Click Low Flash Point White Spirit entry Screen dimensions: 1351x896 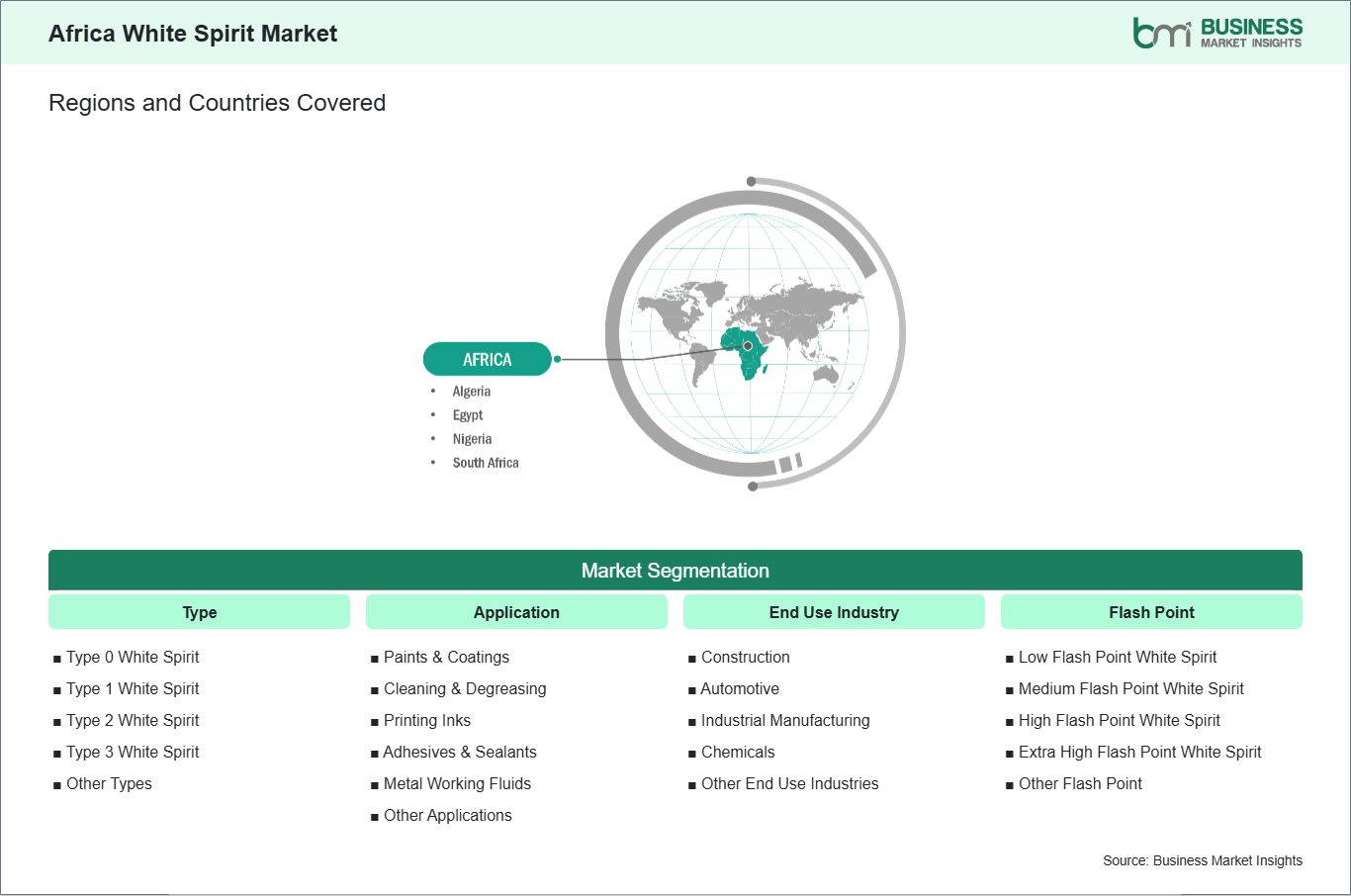1118,657
